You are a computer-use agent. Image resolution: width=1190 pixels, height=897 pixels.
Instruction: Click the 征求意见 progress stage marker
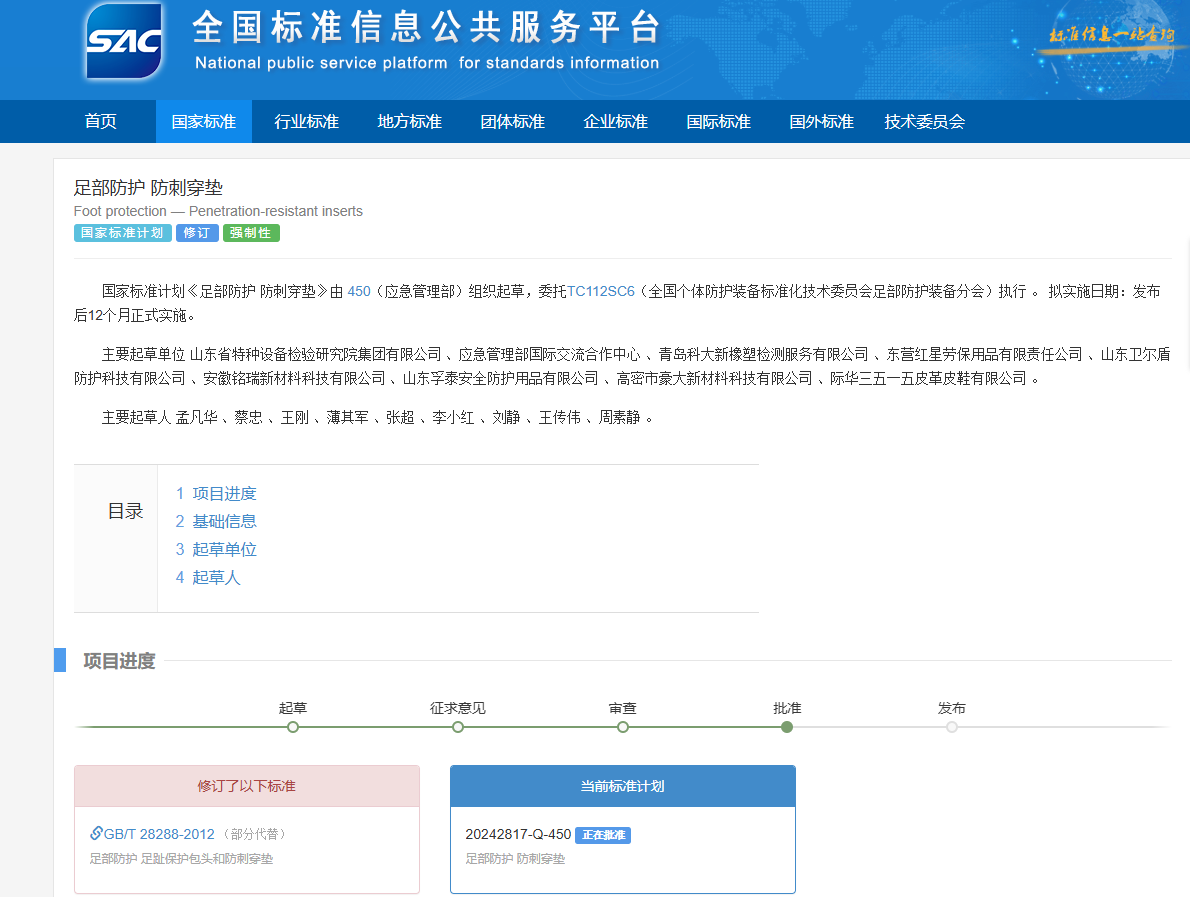[x=458, y=727]
